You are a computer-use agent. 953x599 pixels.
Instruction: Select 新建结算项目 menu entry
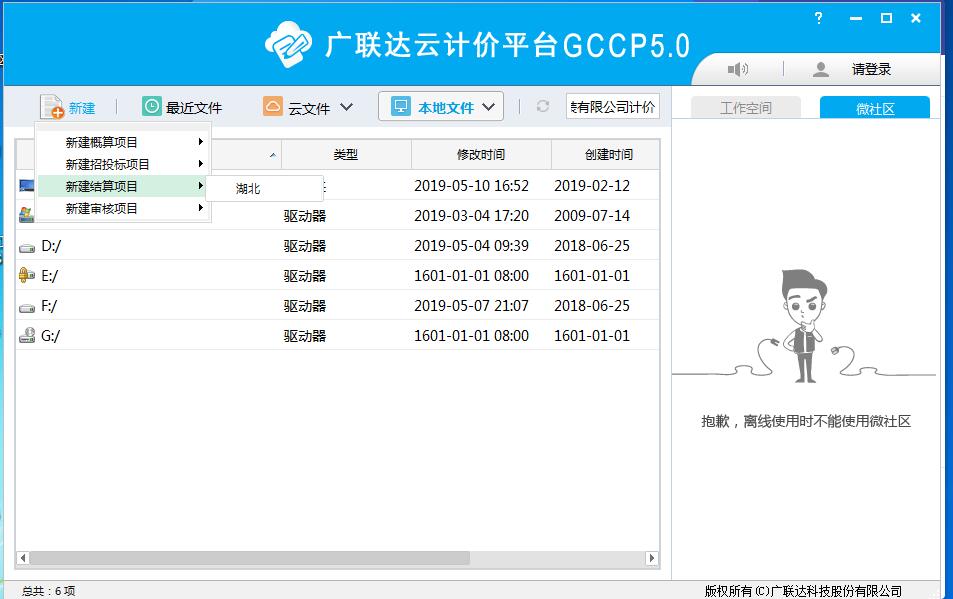pos(123,186)
